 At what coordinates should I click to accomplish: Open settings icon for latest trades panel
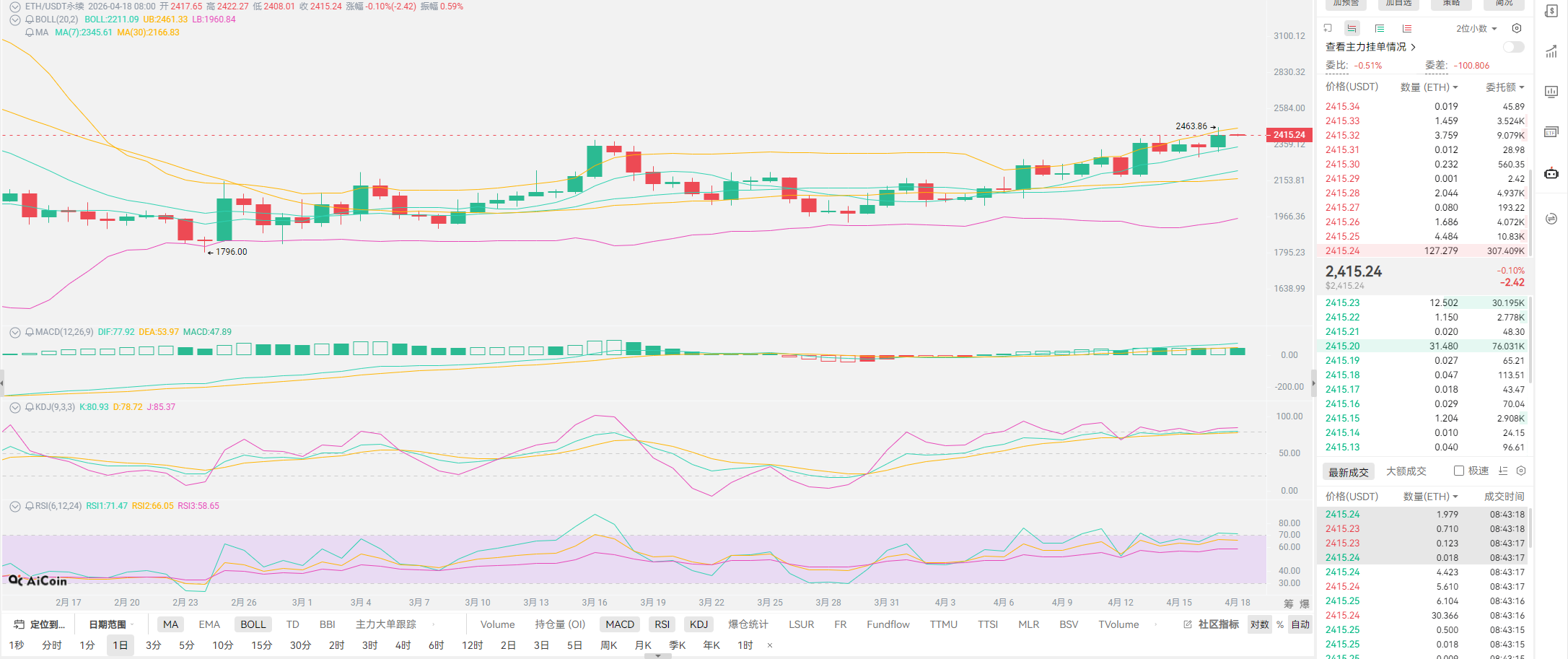pos(1521,471)
